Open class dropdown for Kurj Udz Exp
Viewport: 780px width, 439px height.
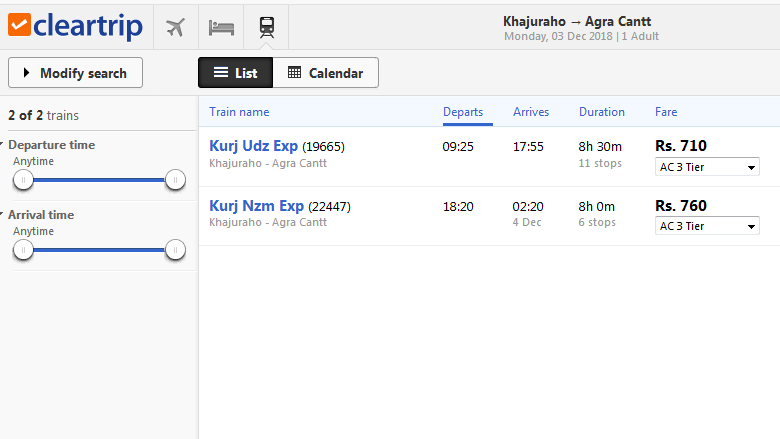point(707,167)
